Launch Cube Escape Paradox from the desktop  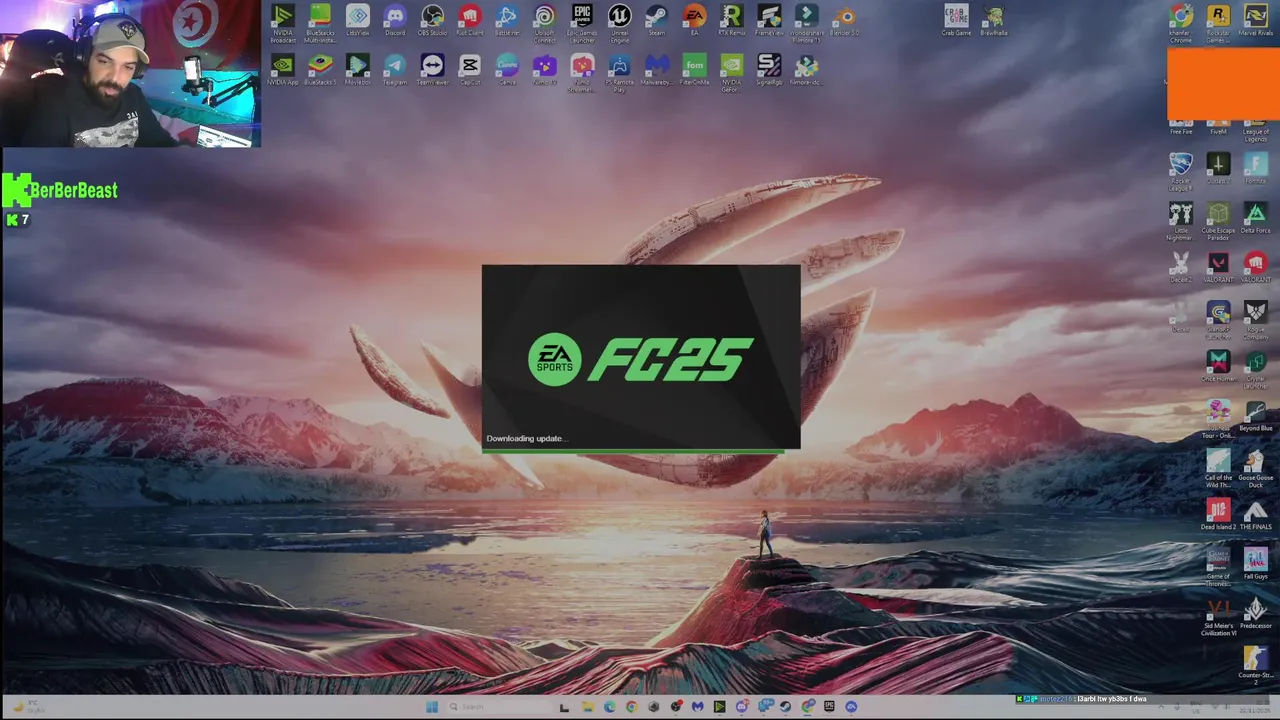(x=1218, y=221)
